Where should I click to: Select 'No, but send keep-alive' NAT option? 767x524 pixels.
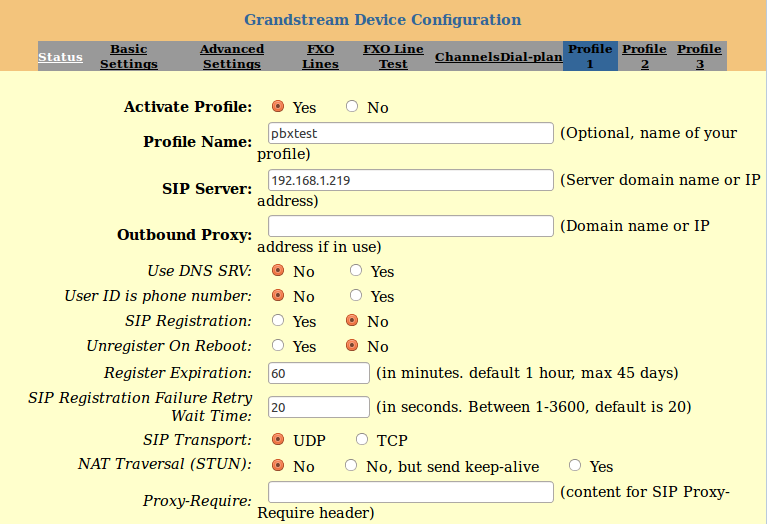coord(351,465)
